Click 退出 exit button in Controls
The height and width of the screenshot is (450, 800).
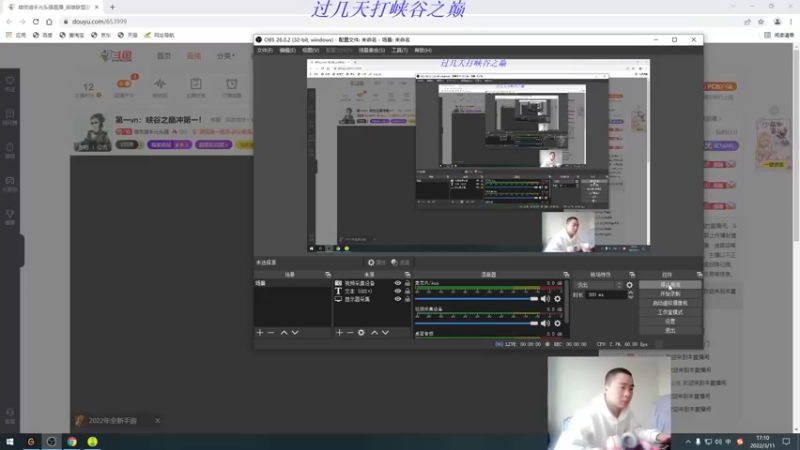pos(670,331)
